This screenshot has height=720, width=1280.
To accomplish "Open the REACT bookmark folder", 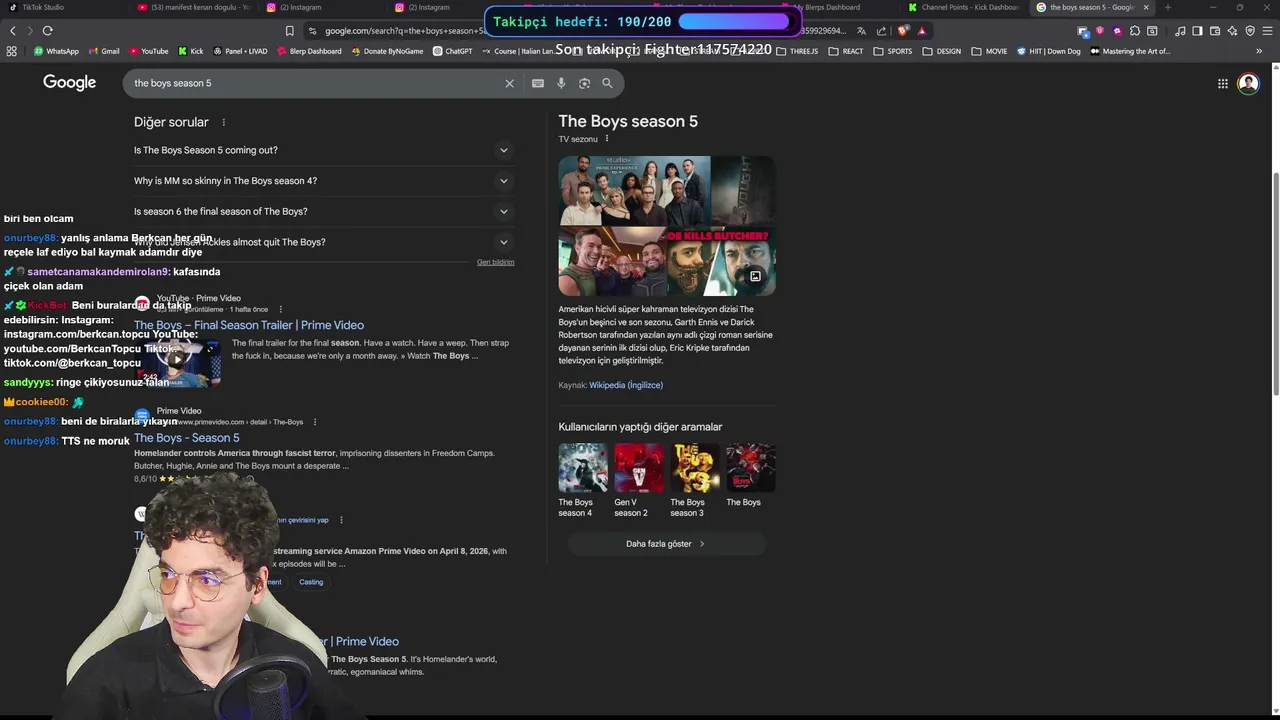I will pyautogui.click(x=846, y=51).
